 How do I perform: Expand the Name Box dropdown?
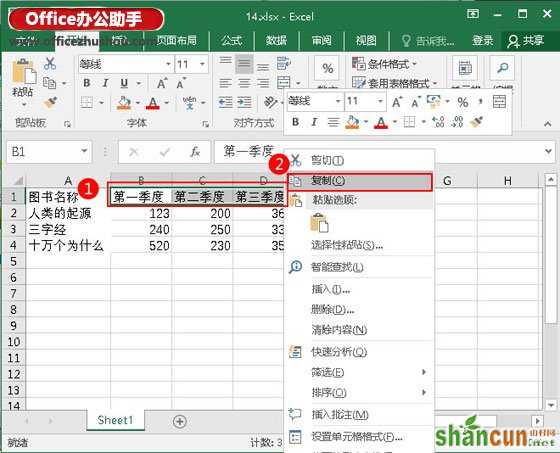tap(84, 151)
